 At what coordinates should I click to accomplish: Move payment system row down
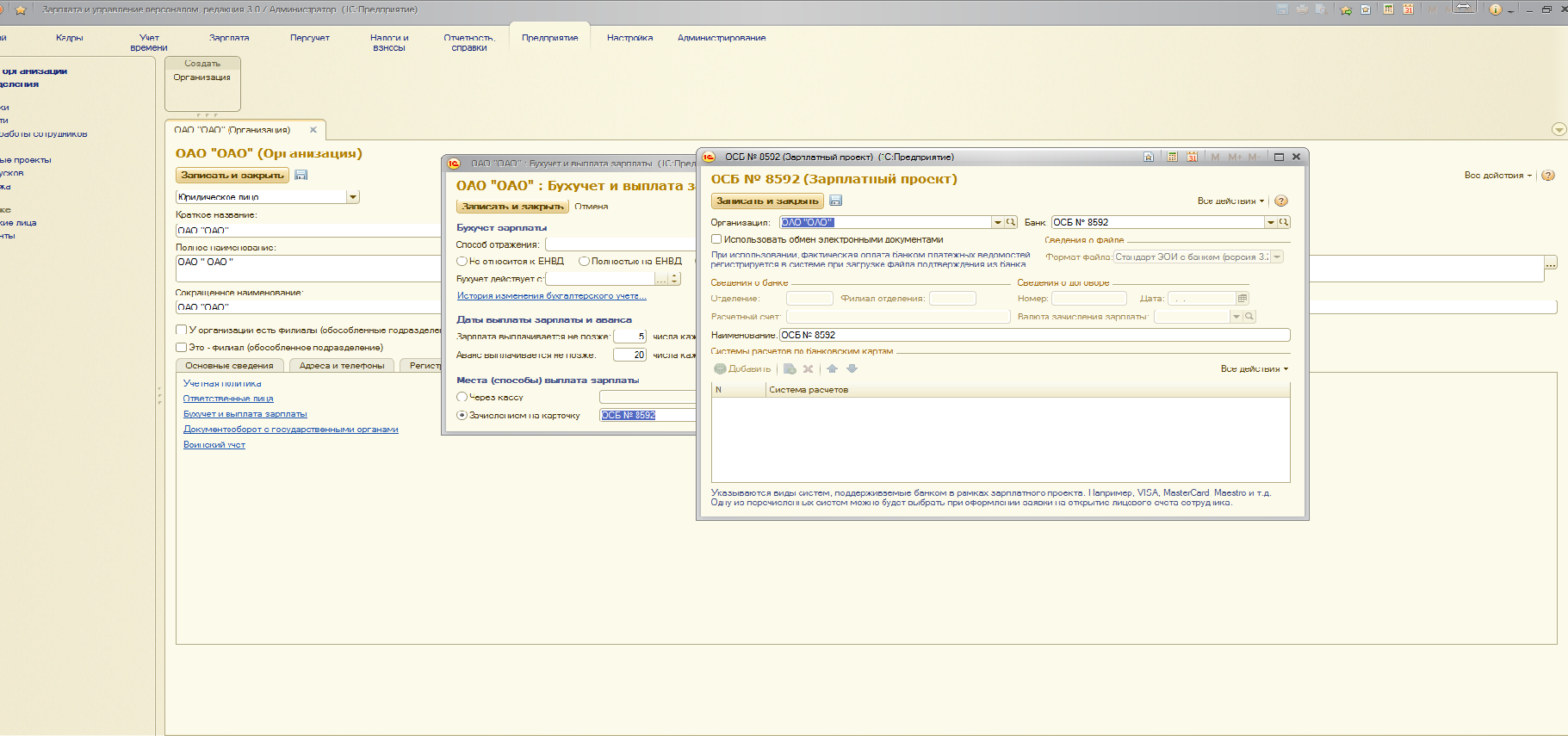852,368
